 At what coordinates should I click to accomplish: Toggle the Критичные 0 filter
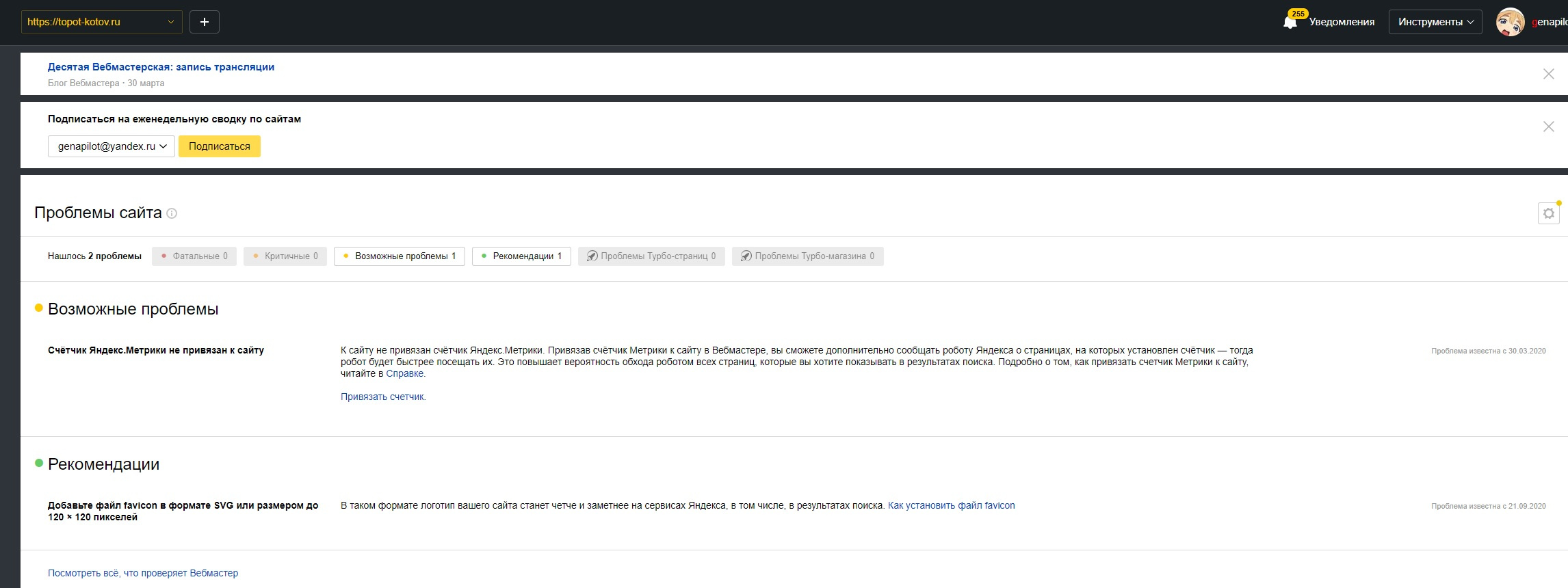285,256
